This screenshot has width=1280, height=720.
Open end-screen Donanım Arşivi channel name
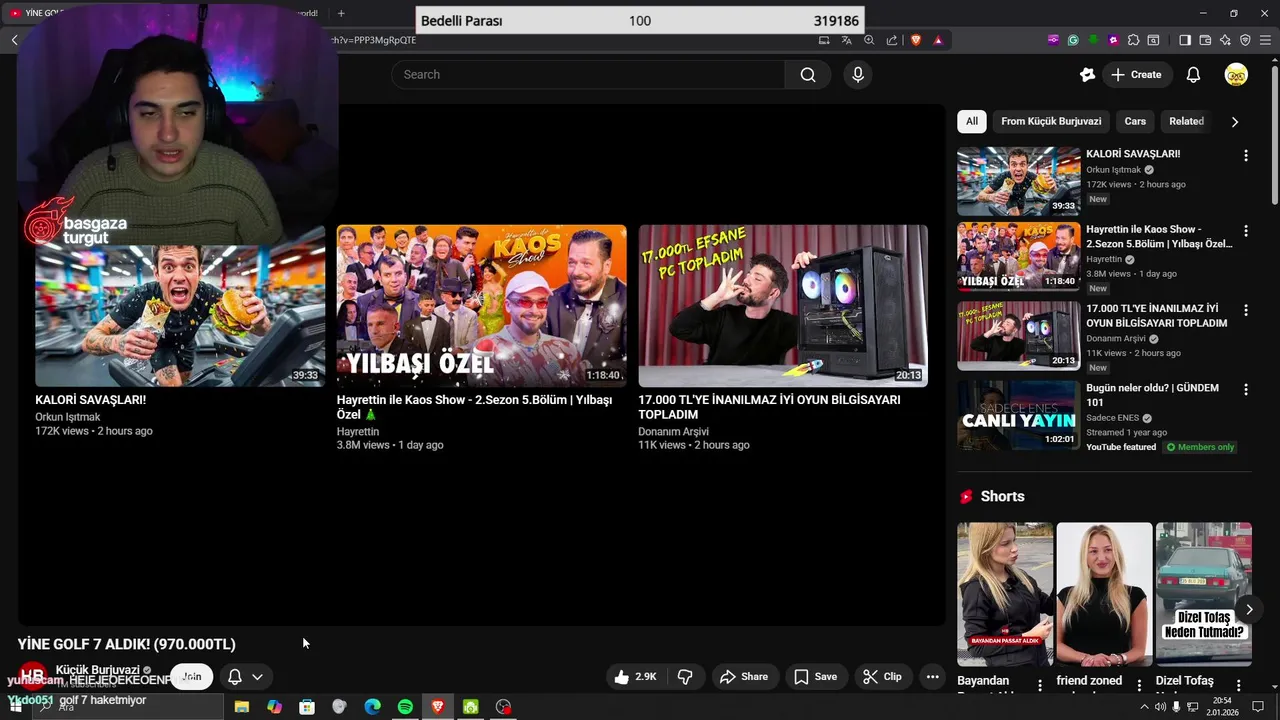pos(673,432)
